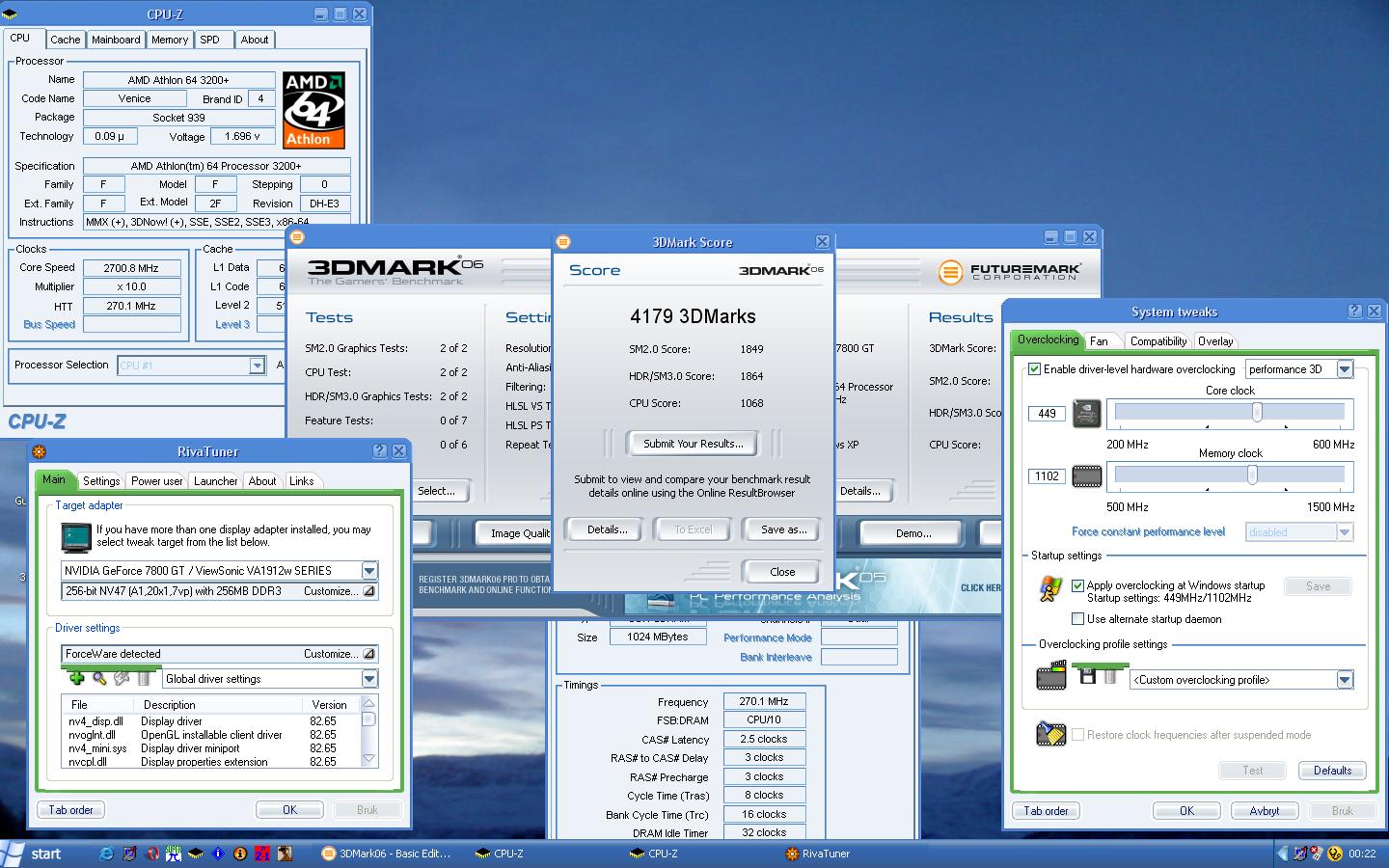Click Save as button in 3DMark Score
1389x868 pixels.
pyautogui.click(x=783, y=529)
